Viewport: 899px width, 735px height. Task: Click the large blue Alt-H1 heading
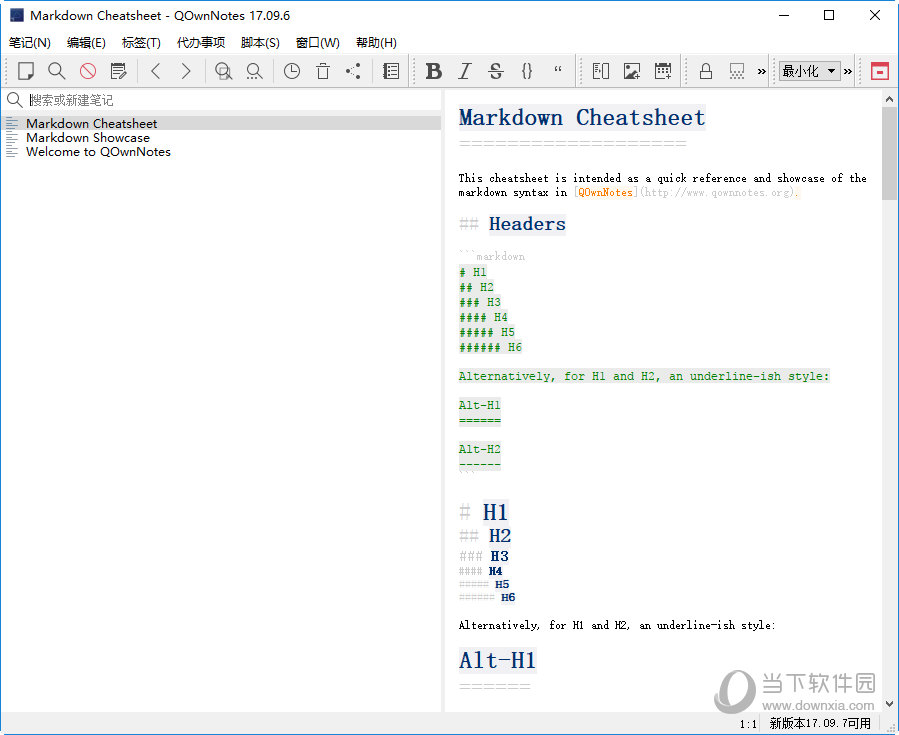coord(497,660)
